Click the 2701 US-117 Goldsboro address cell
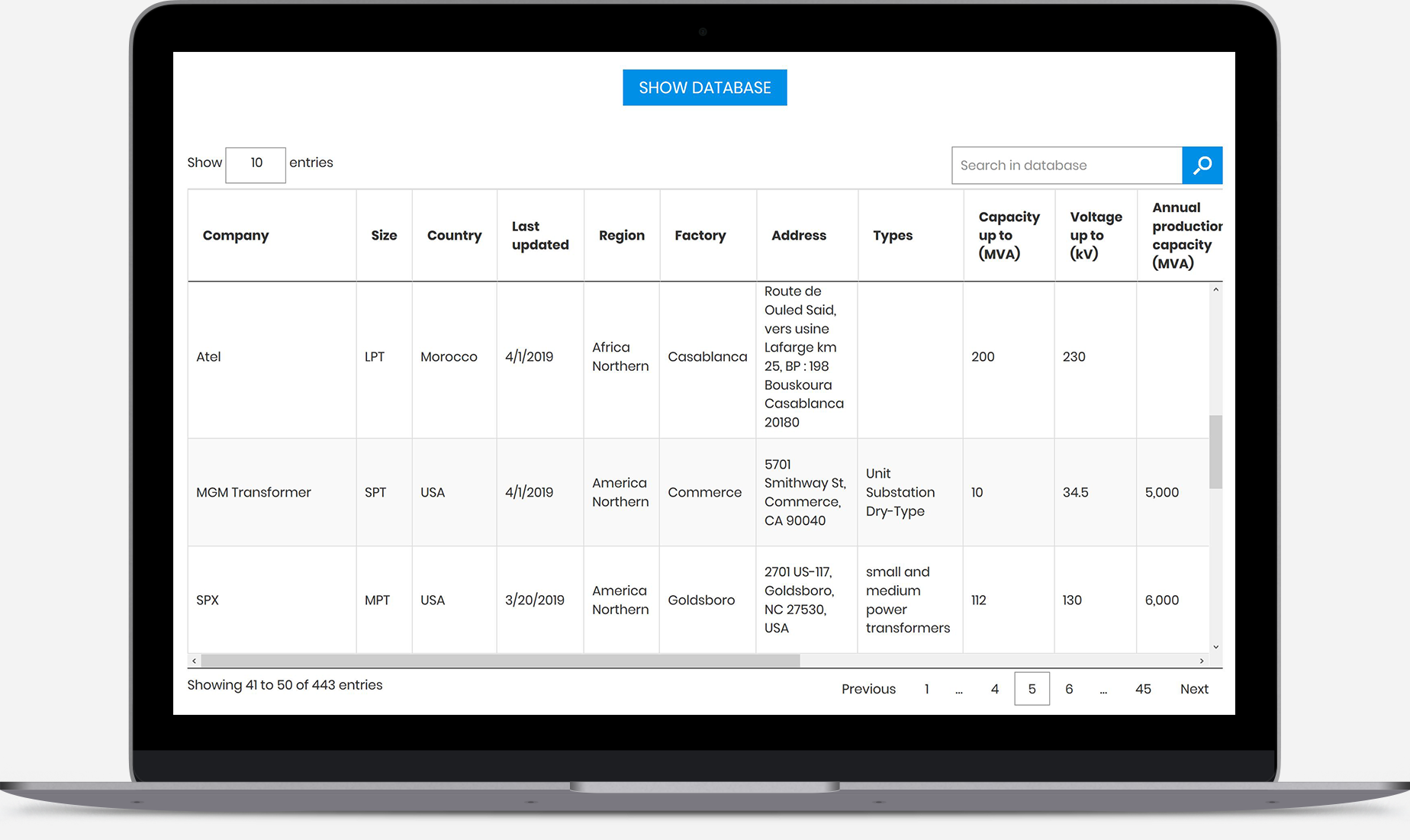Image resolution: width=1410 pixels, height=840 pixels. (806, 600)
